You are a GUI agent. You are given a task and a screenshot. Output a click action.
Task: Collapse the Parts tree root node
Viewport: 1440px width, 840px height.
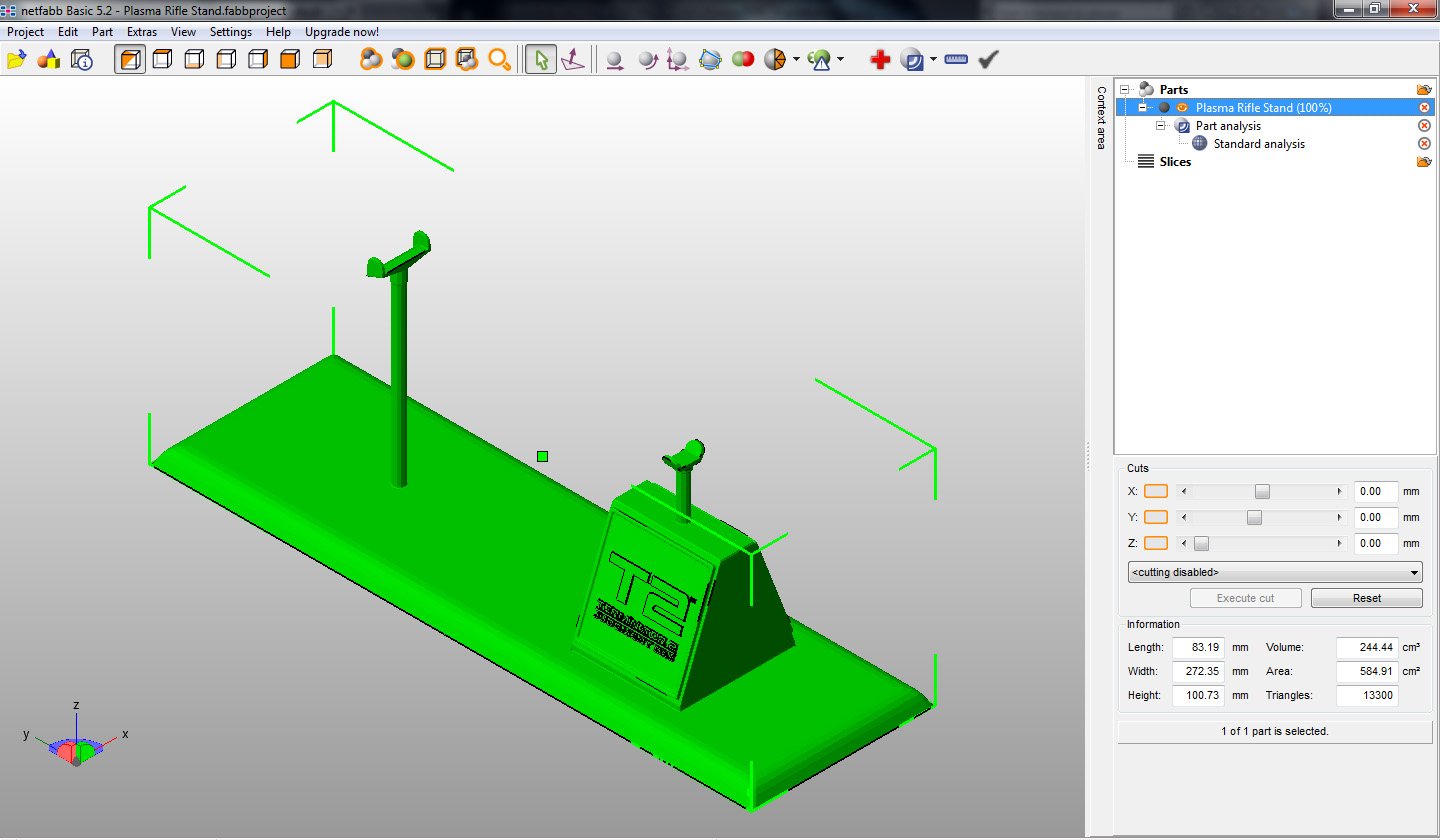(1125, 90)
